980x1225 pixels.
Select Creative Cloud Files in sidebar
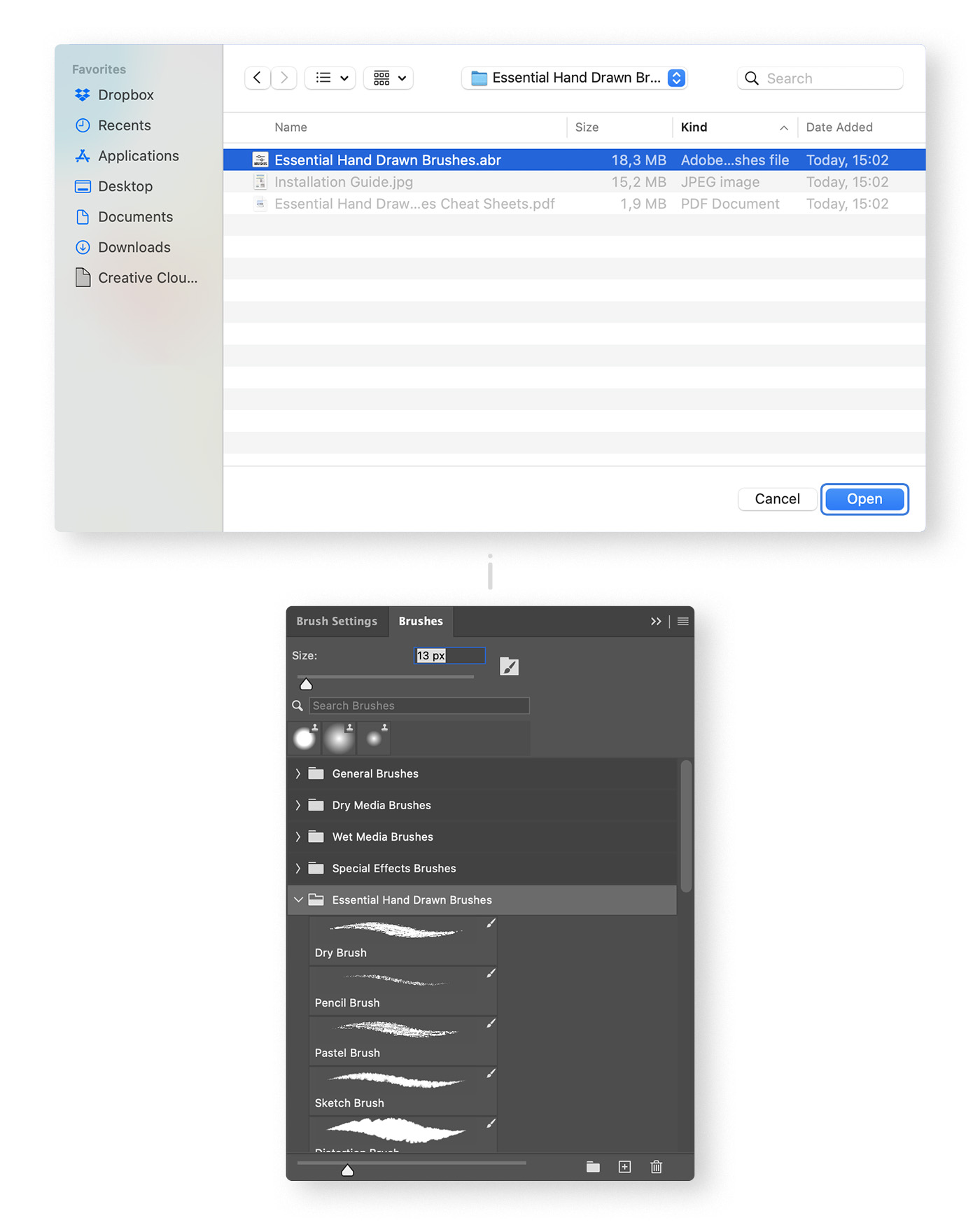pos(136,278)
